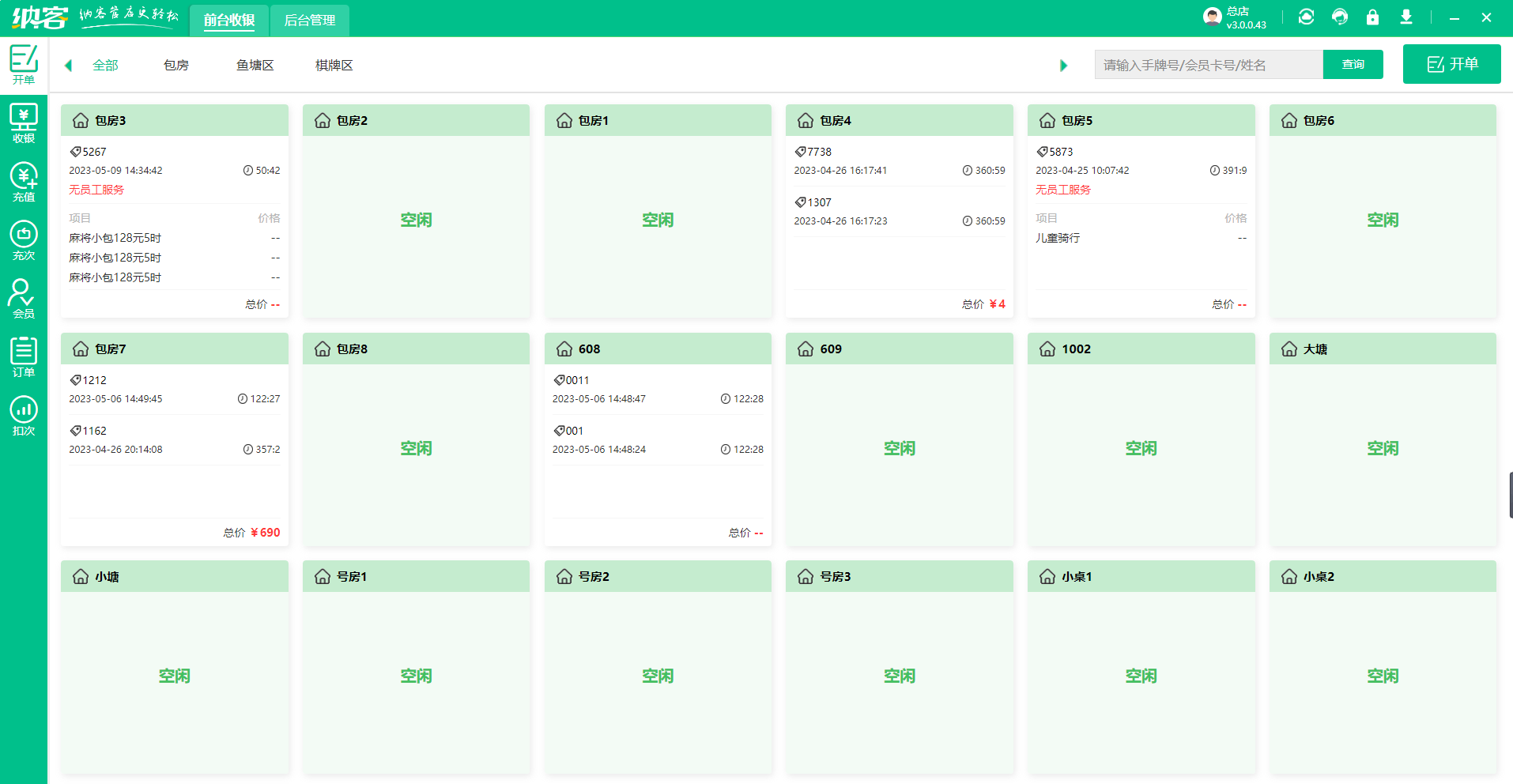Select the 棋牌区 category tab

point(334,66)
